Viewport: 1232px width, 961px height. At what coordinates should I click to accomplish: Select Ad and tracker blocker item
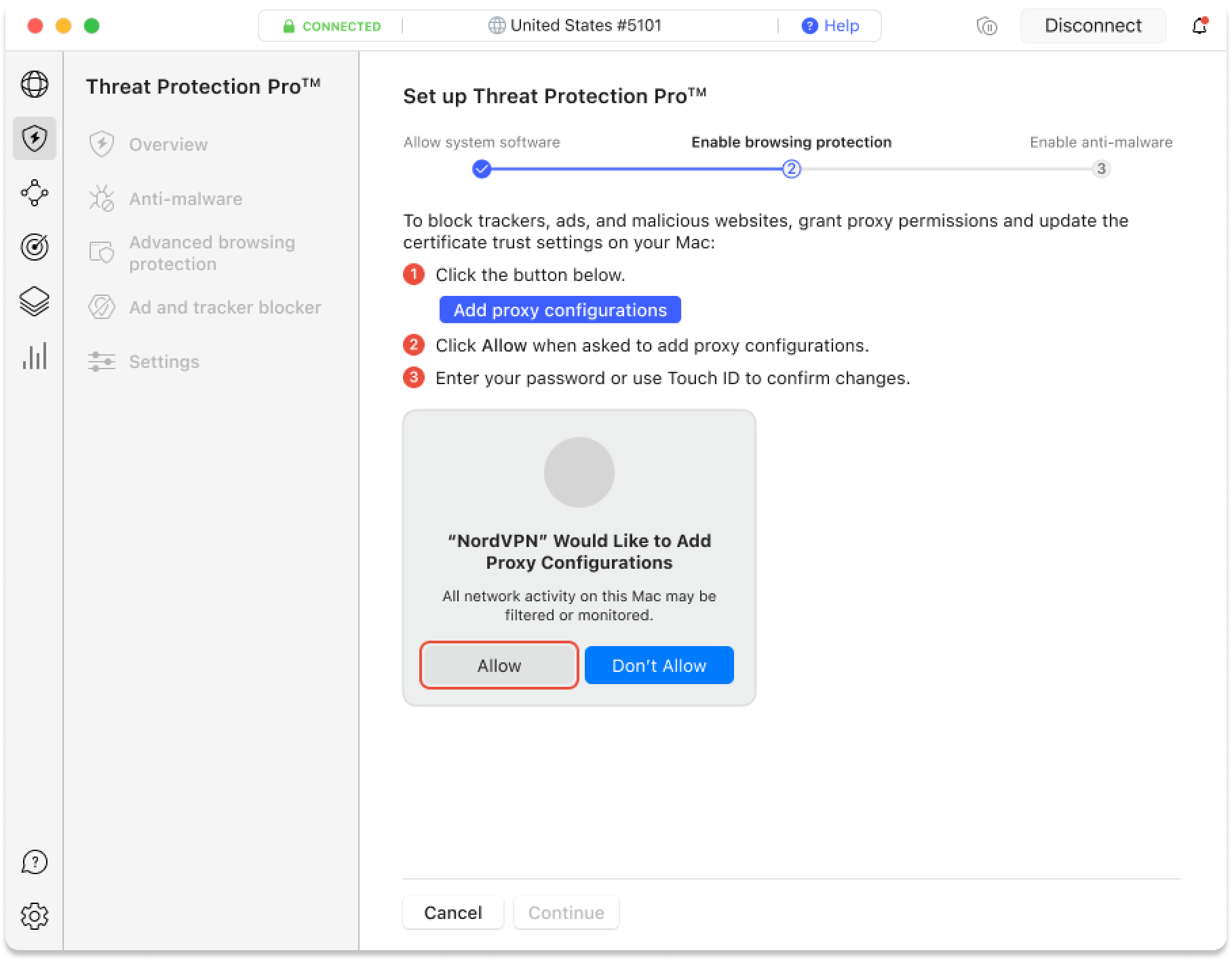225,307
